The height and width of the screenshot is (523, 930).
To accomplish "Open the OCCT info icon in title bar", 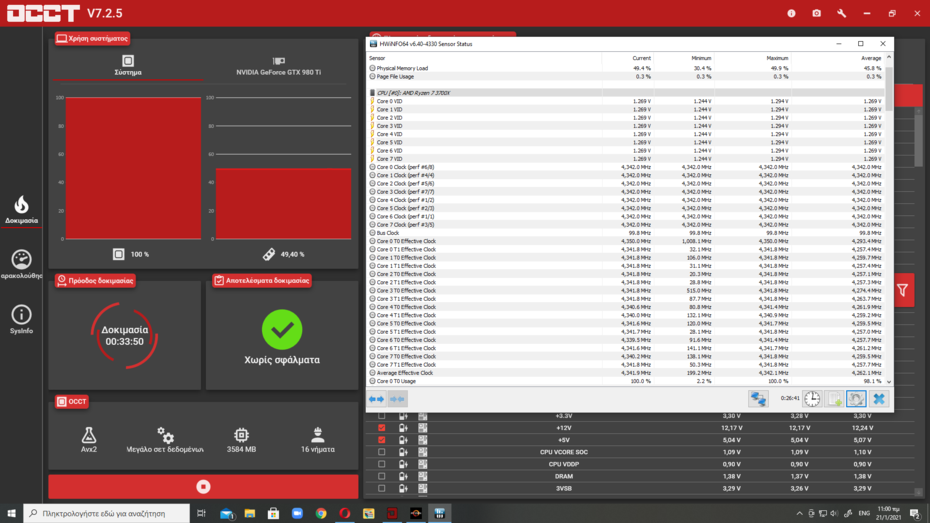I will click(x=791, y=13).
